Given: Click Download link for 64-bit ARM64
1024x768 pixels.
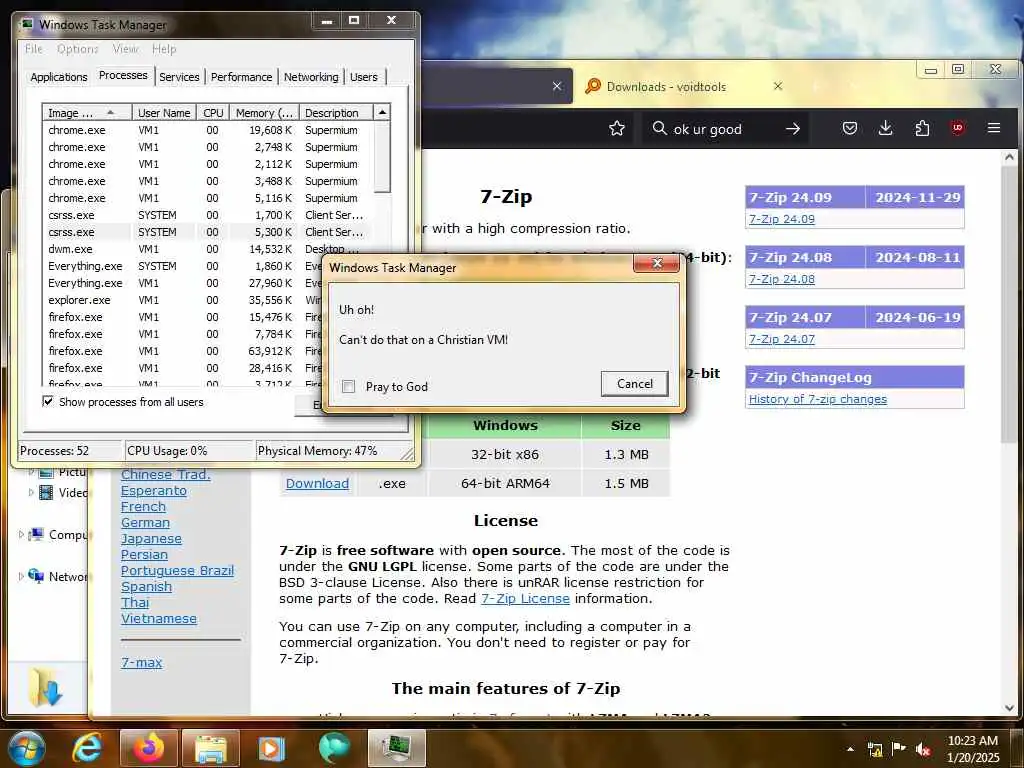Looking at the screenshot, I should pos(317,483).
